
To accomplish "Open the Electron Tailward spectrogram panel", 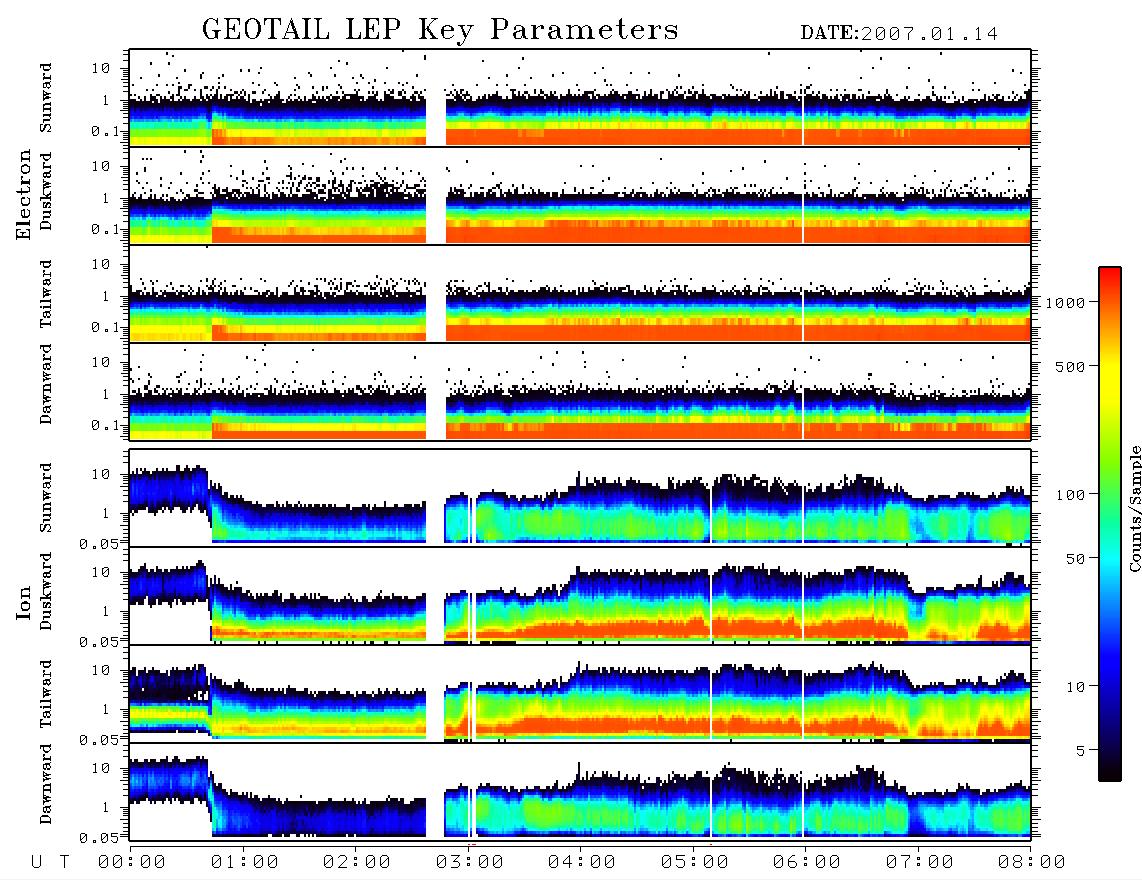I will 580,294.
